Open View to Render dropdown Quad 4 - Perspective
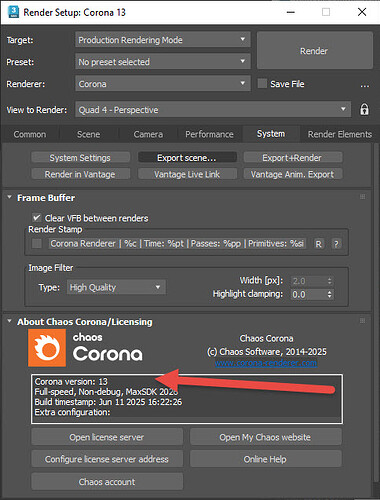This screenshot has width=380, height=500. pos(213,110)
